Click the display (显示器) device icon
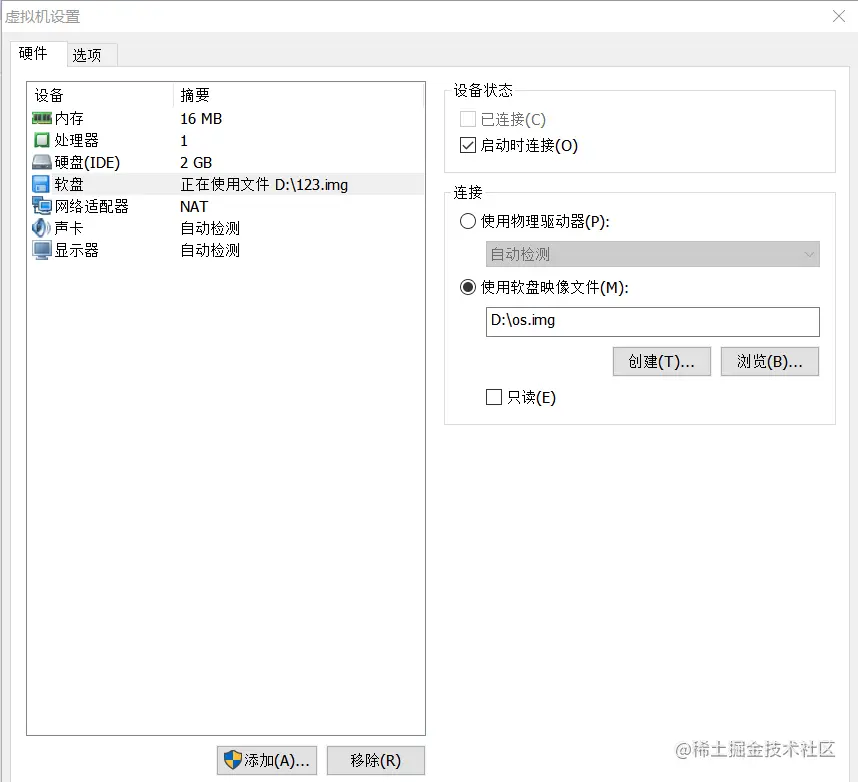The image size is (858, 782). 42,250
